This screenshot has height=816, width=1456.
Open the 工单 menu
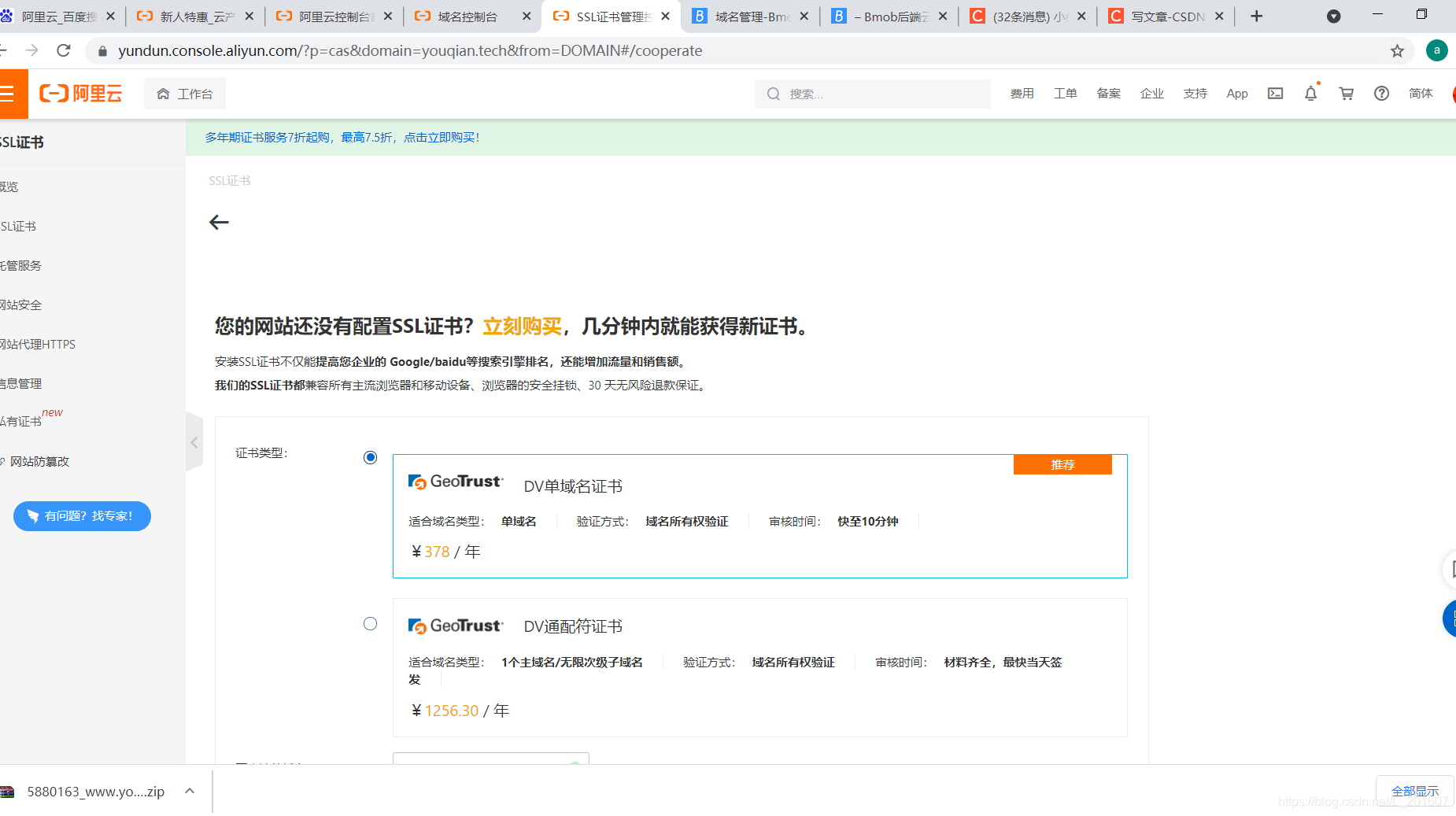pyautogui.click(x=1066, y=94)
